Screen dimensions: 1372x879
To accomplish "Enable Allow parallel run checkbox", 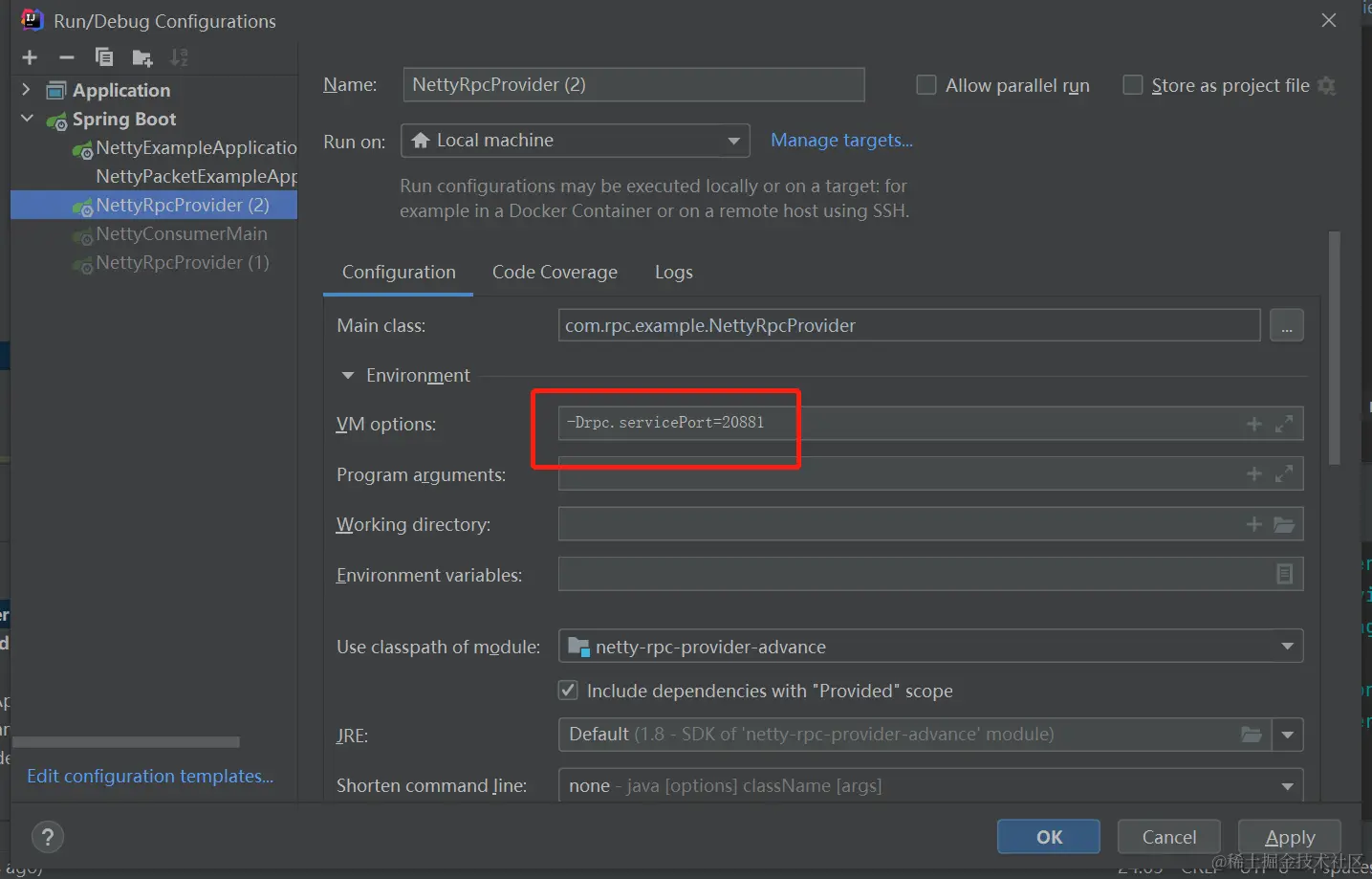I will click(x=926, y=85).
